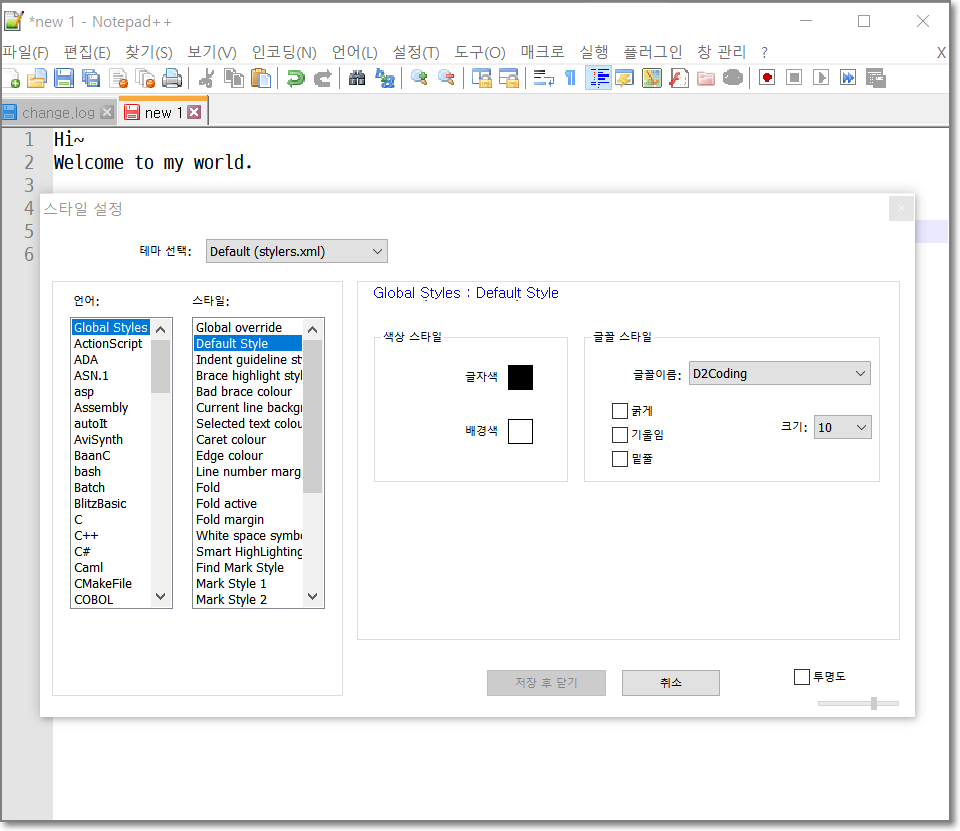Select Caret colour style
The height and width of the screenshot is (831, 960).
231,440
